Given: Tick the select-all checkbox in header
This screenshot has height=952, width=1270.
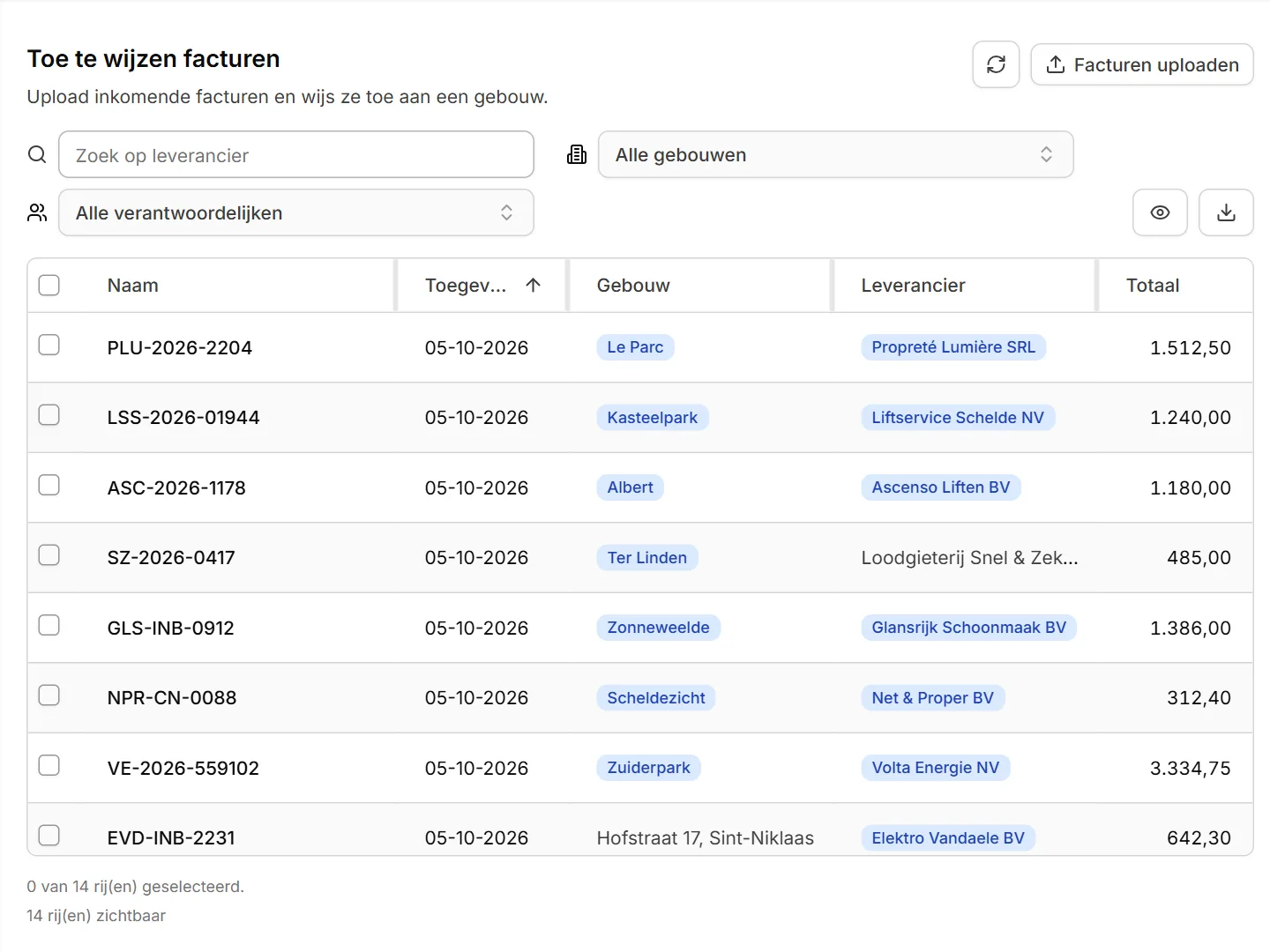Looking at the screenshot, I should pyautogui.click(x=49, y=285).
